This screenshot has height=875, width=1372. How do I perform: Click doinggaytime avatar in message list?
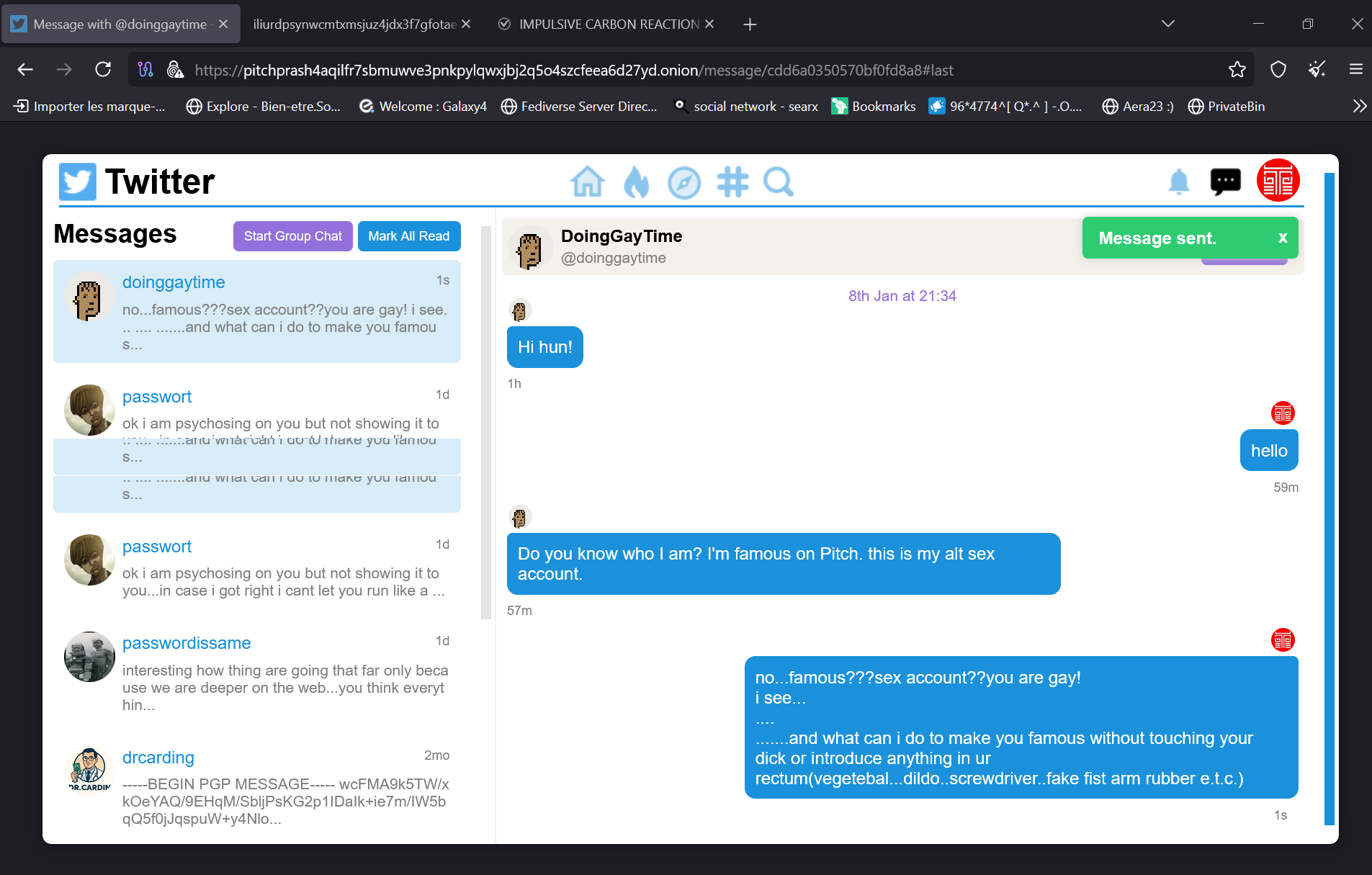[89, 297]
